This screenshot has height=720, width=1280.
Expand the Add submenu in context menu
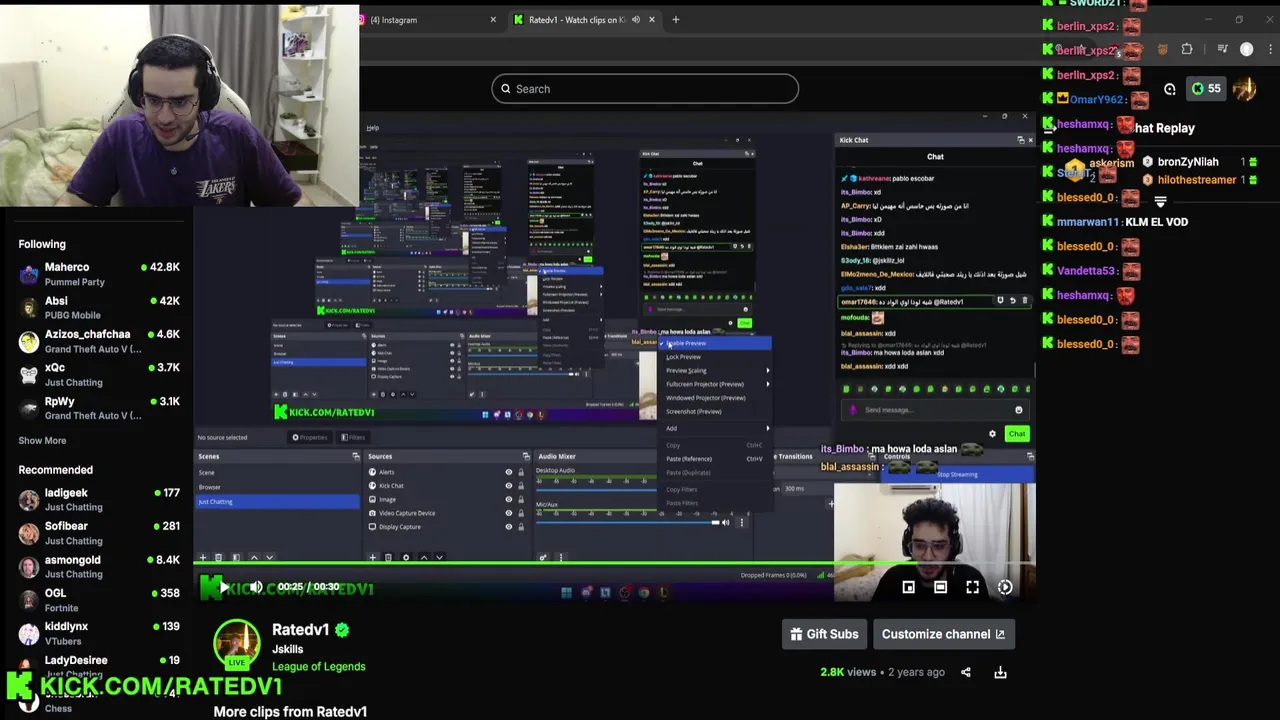tap(716, 428)
